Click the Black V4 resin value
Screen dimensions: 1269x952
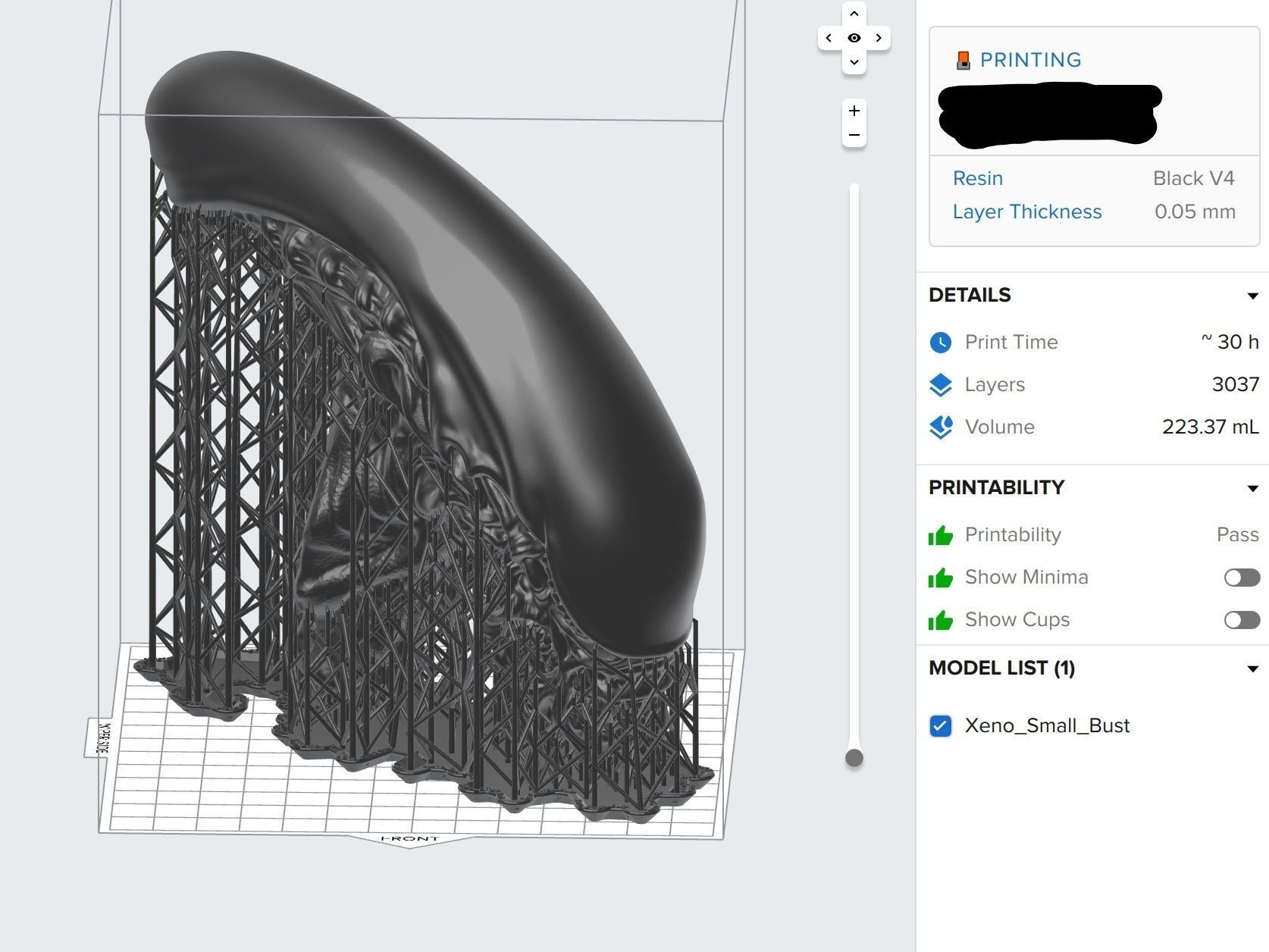1194,178
